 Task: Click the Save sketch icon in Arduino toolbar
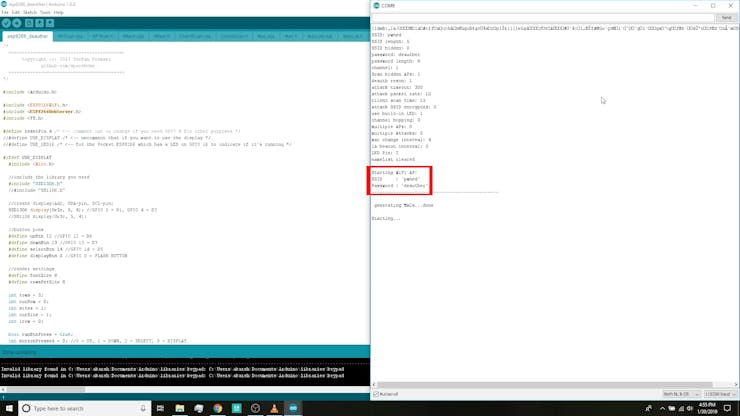(x=50, y=23)
